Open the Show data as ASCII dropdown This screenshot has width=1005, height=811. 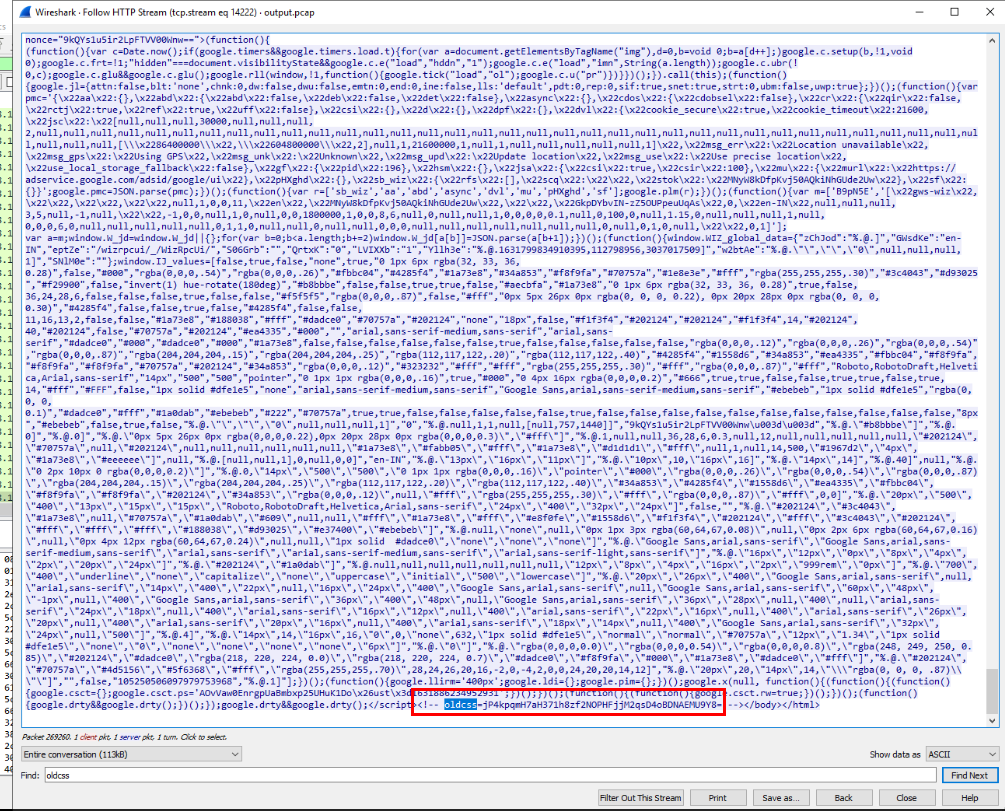(x=962, y=755)
